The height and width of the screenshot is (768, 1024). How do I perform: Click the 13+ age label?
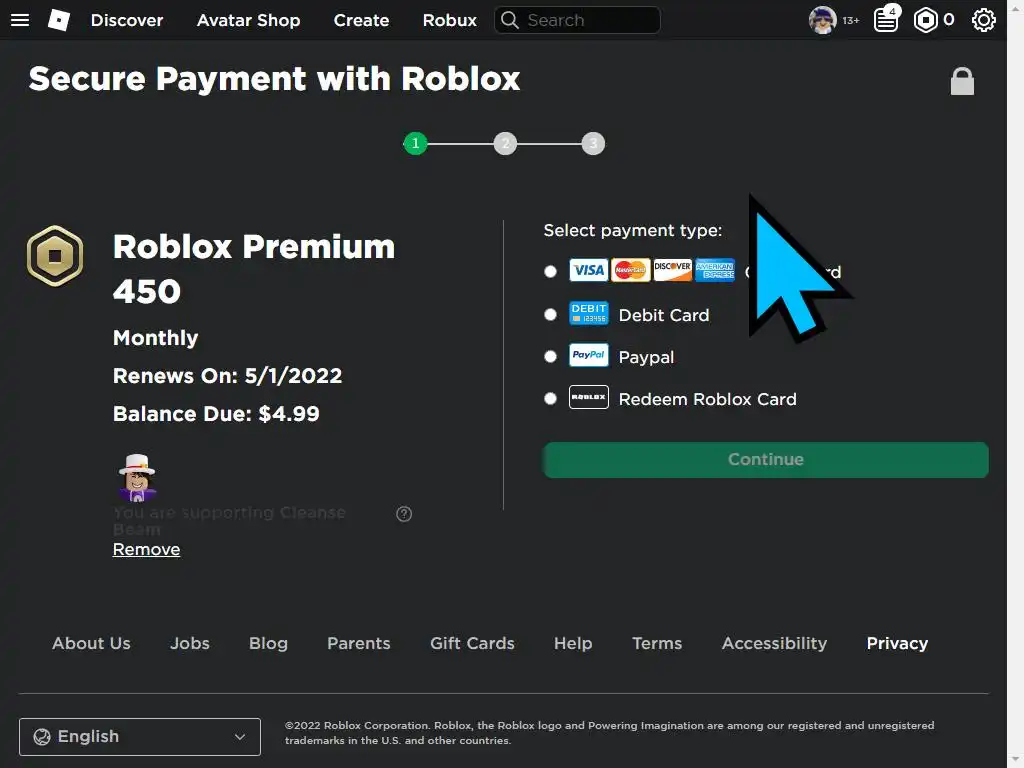[x=851, y=21]
